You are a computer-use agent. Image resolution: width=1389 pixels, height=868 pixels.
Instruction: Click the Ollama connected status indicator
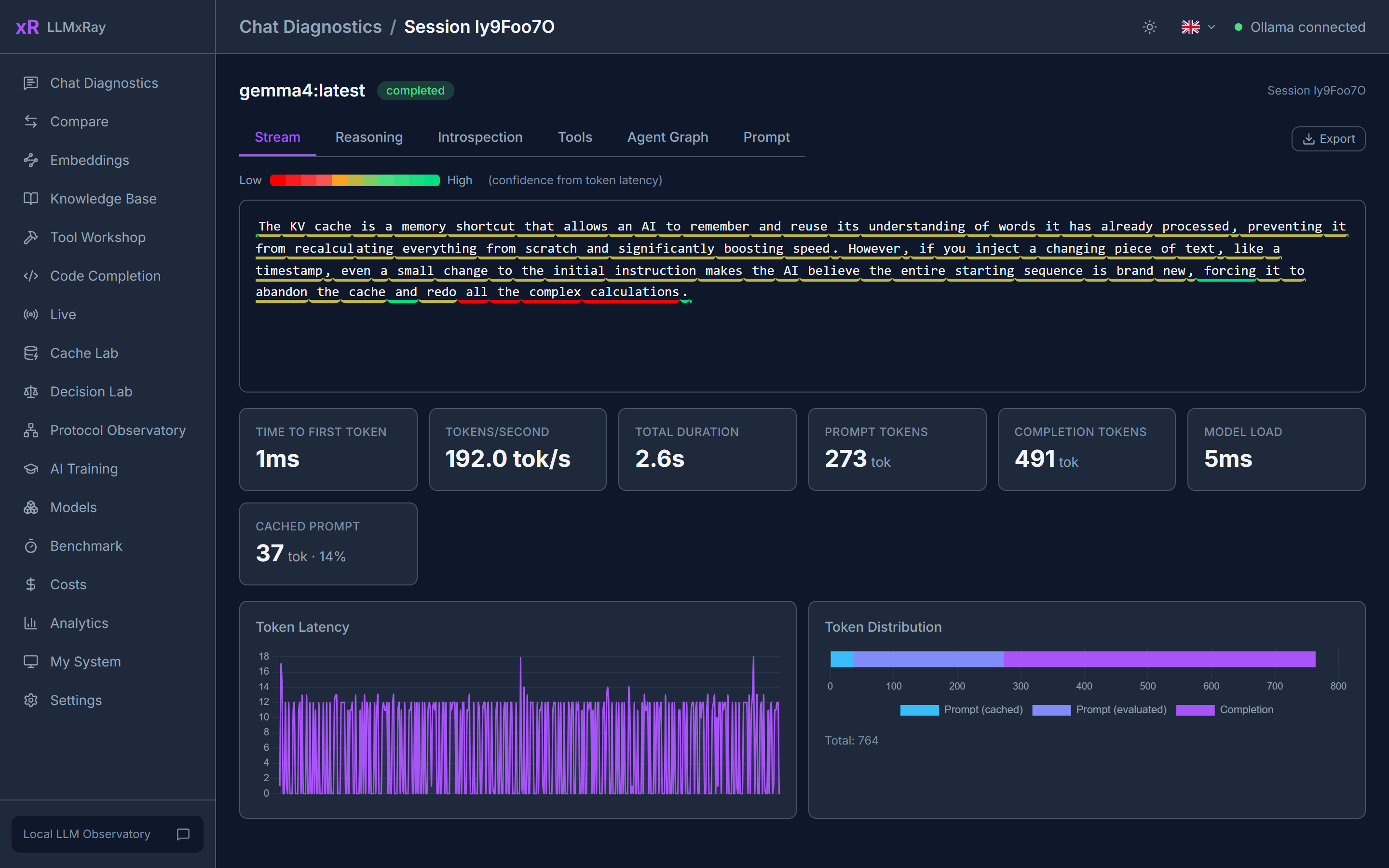coord(1300,27)
